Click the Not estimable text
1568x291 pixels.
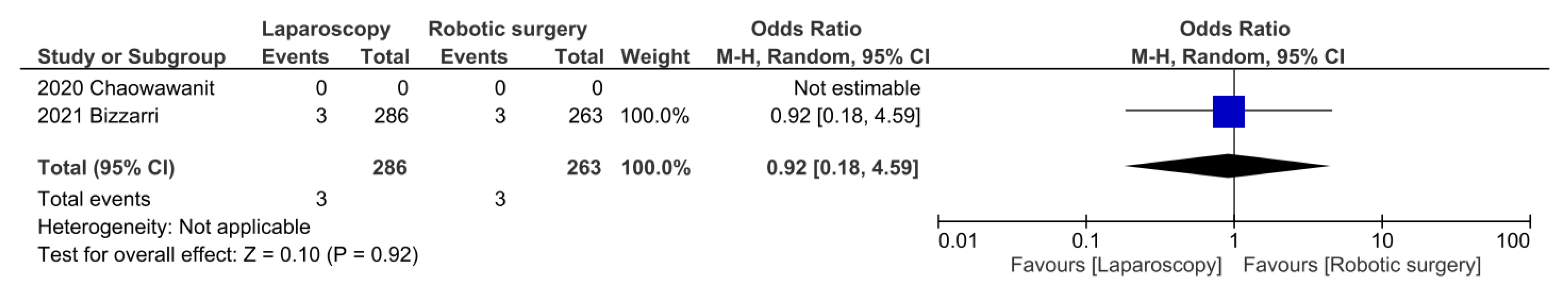click(x=856, y=88)
